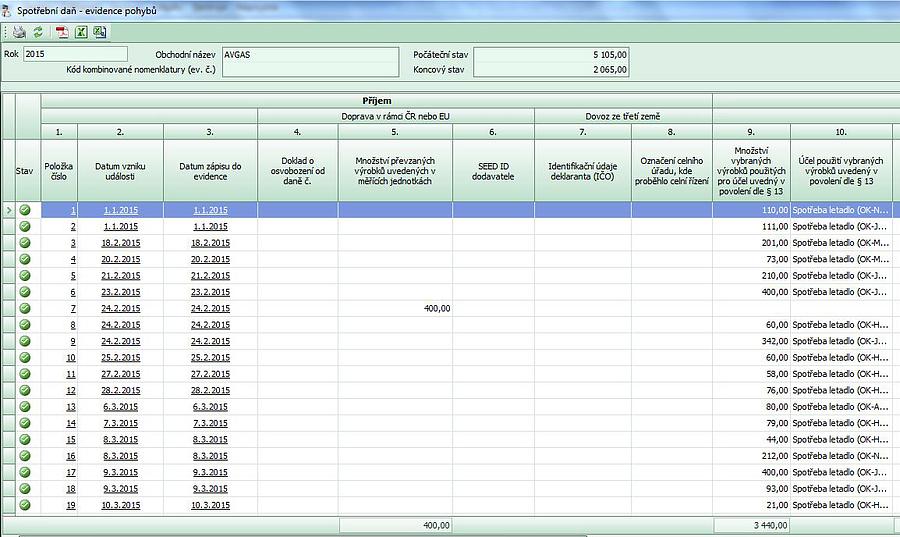Refresh the records with the green arrows icon
The width and height of the screenshot is (900, 537).
click(38, 32)
